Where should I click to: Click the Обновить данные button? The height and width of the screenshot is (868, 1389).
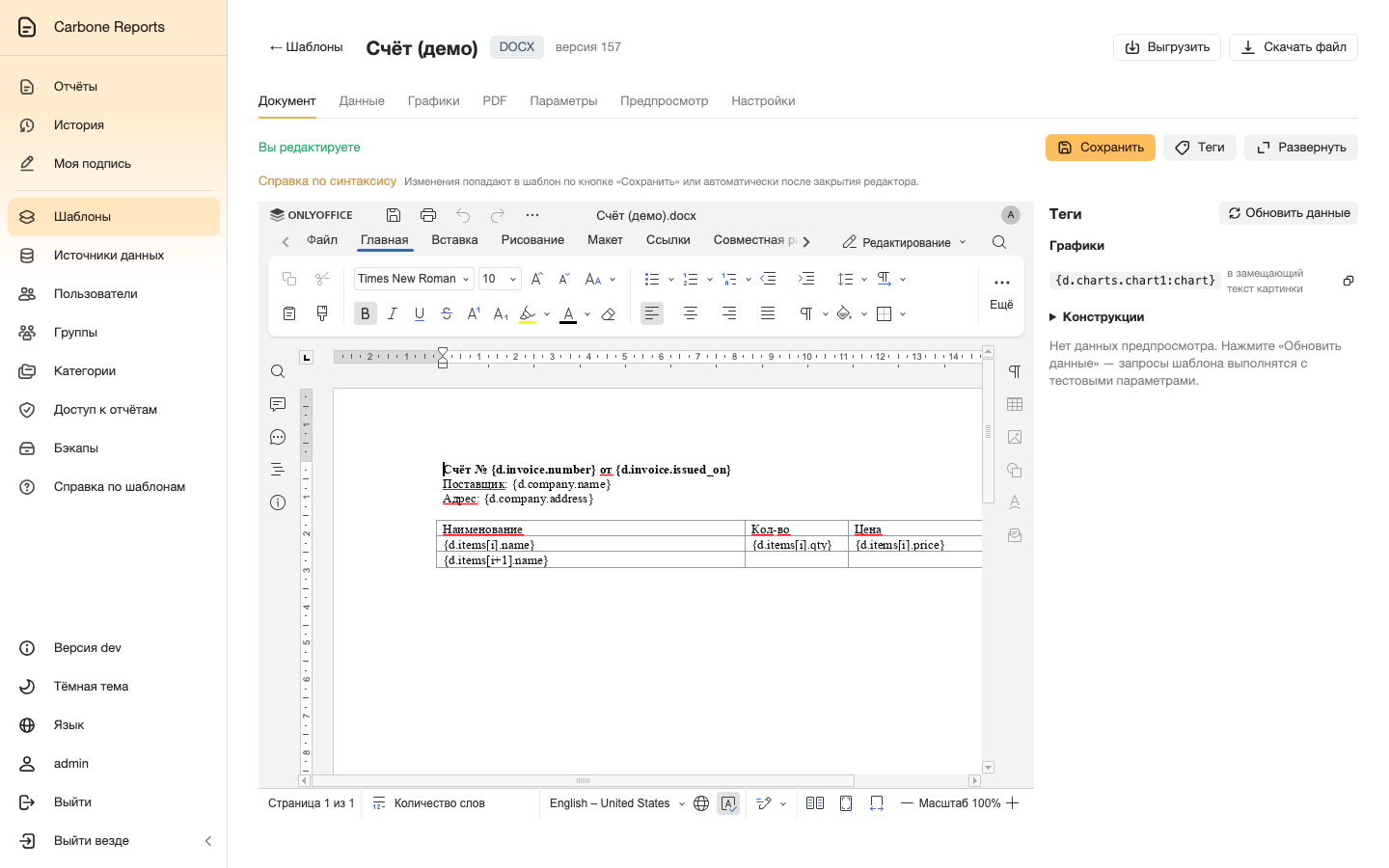(x=1289, y=213)
